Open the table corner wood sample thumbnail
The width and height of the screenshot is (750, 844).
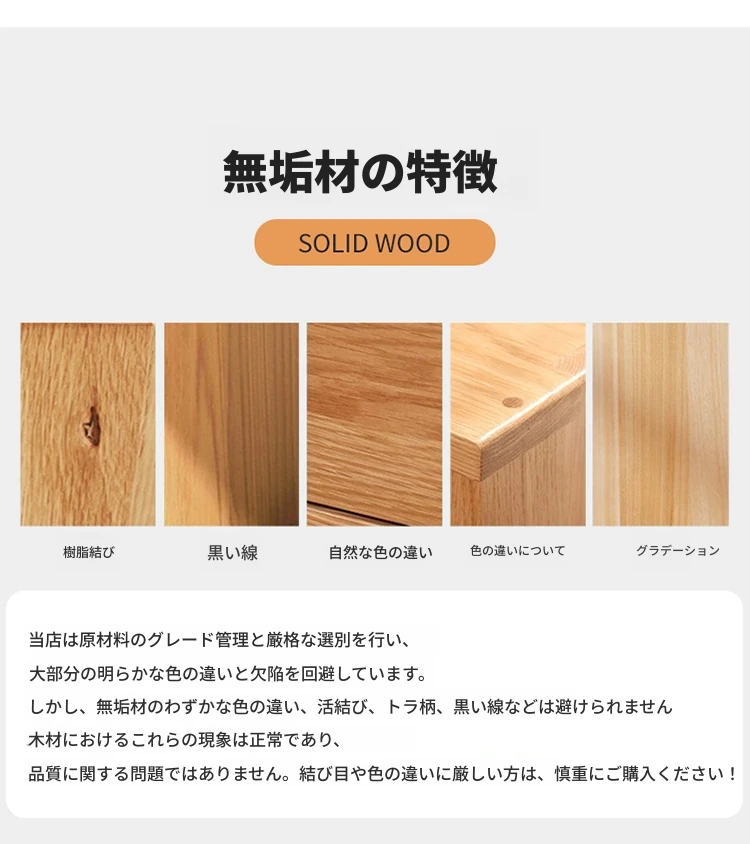pyautogui.click(x=518, y=424)
